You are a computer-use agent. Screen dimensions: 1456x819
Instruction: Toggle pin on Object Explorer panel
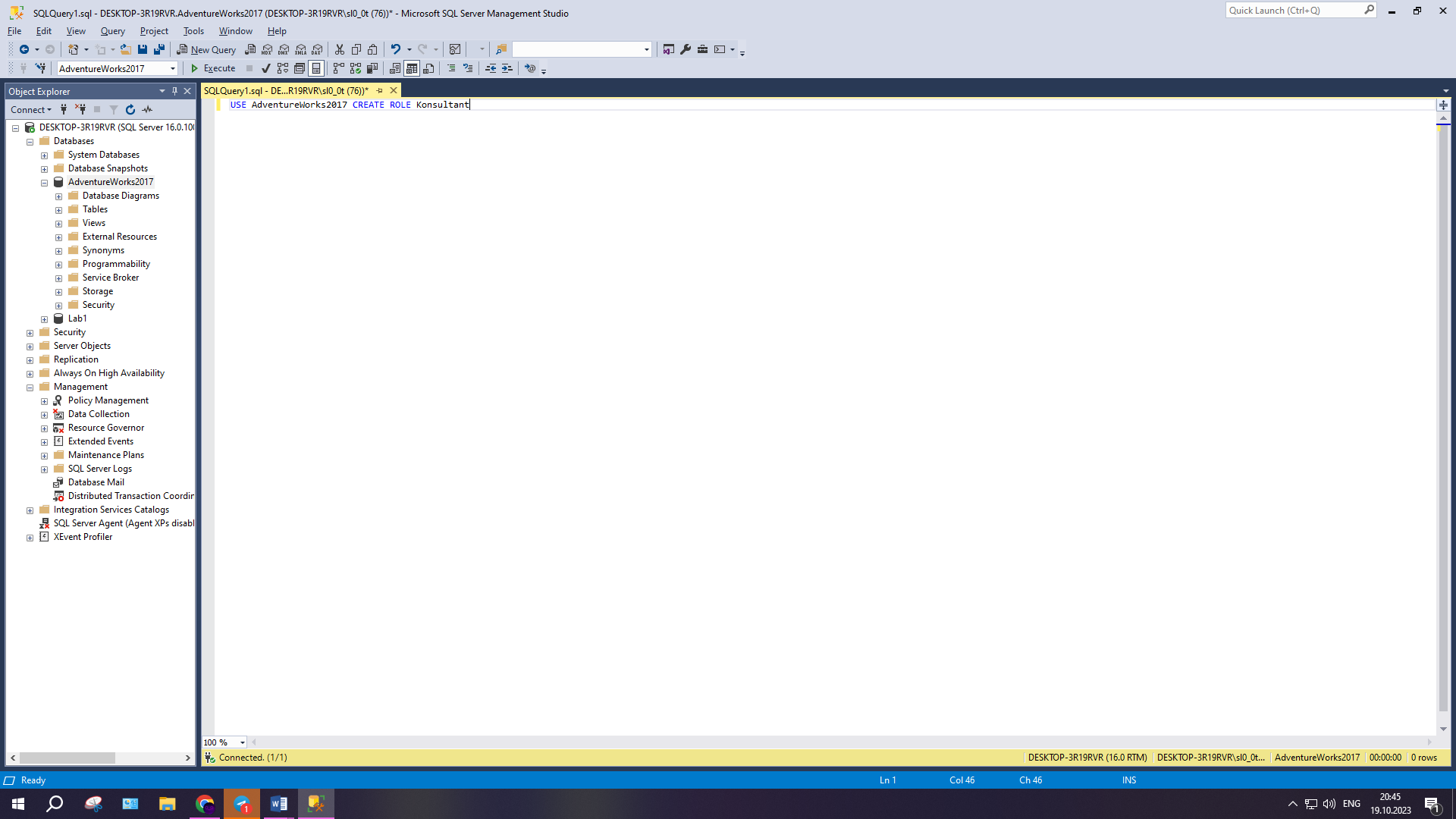174,91
